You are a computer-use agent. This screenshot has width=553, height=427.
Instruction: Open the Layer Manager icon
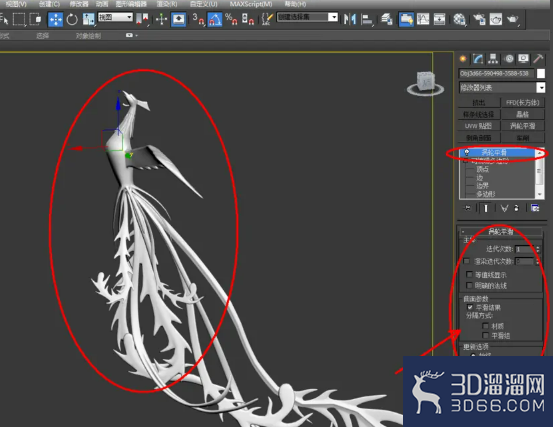tap(387, 19)
